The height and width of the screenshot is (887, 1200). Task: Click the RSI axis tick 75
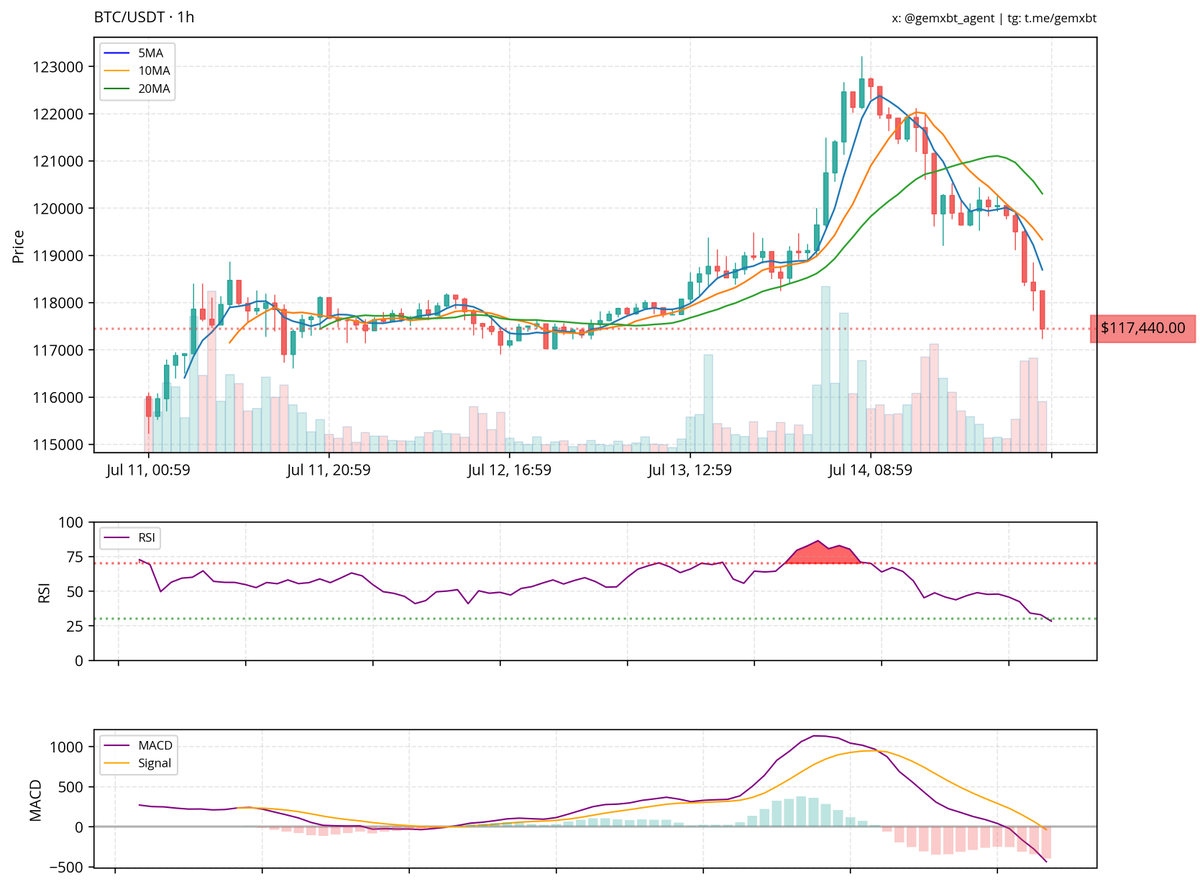click(77, 557)
